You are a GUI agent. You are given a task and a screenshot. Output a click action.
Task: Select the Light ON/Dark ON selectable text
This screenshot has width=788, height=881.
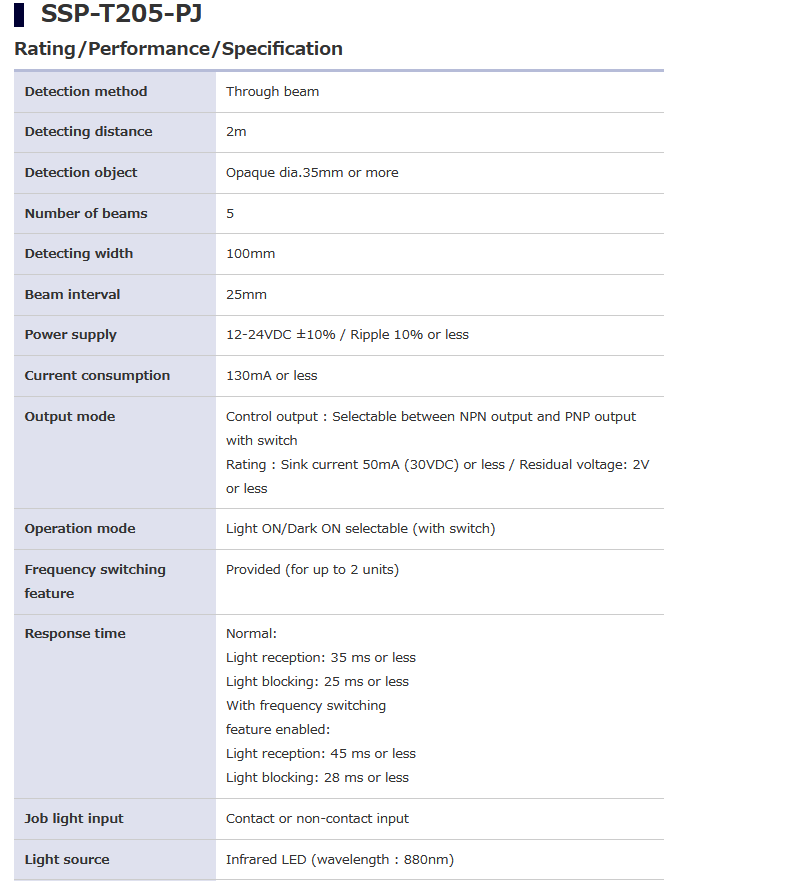(360, 529)
